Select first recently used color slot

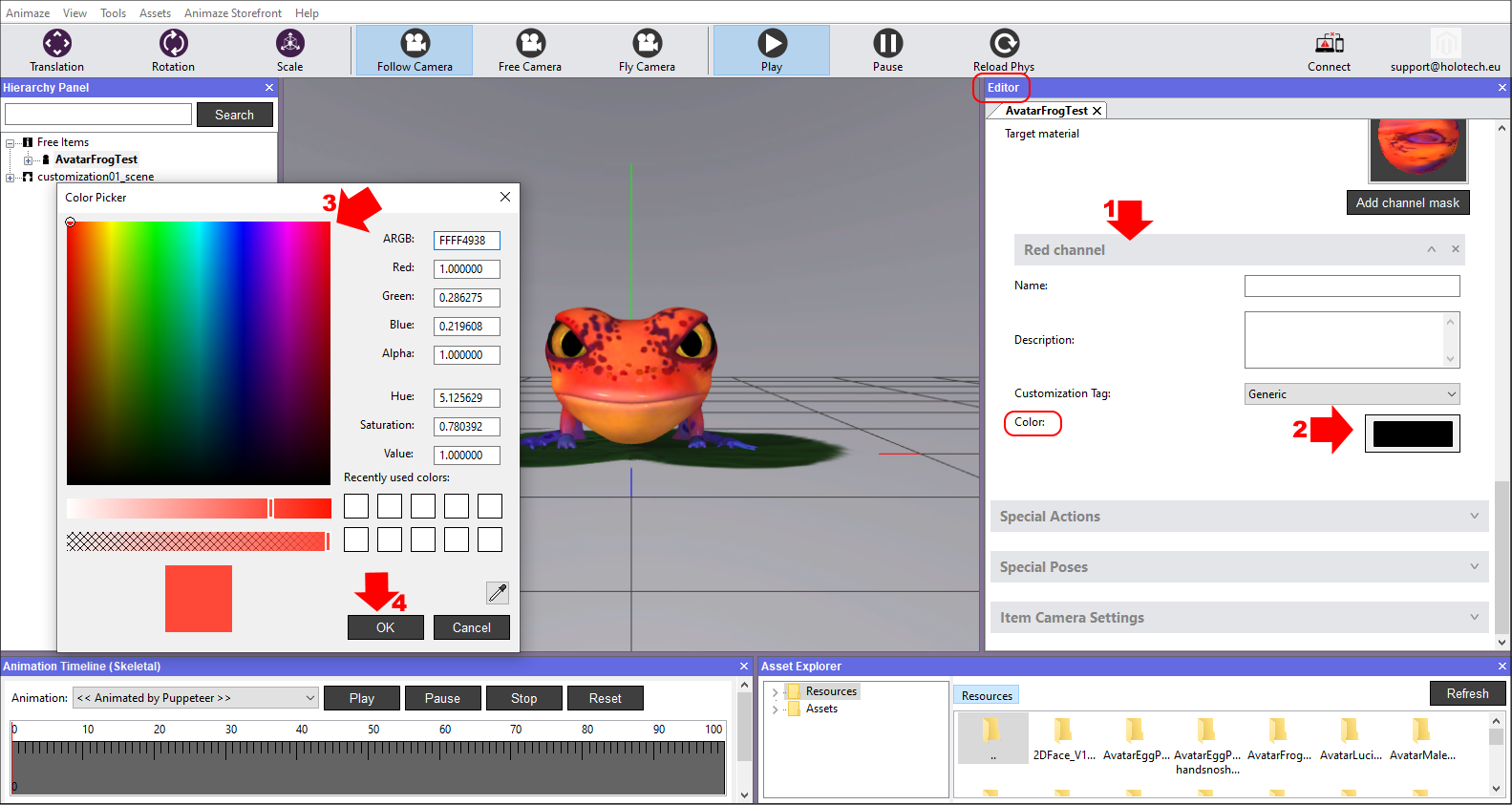pyautogui.click(x=356, y=506)
